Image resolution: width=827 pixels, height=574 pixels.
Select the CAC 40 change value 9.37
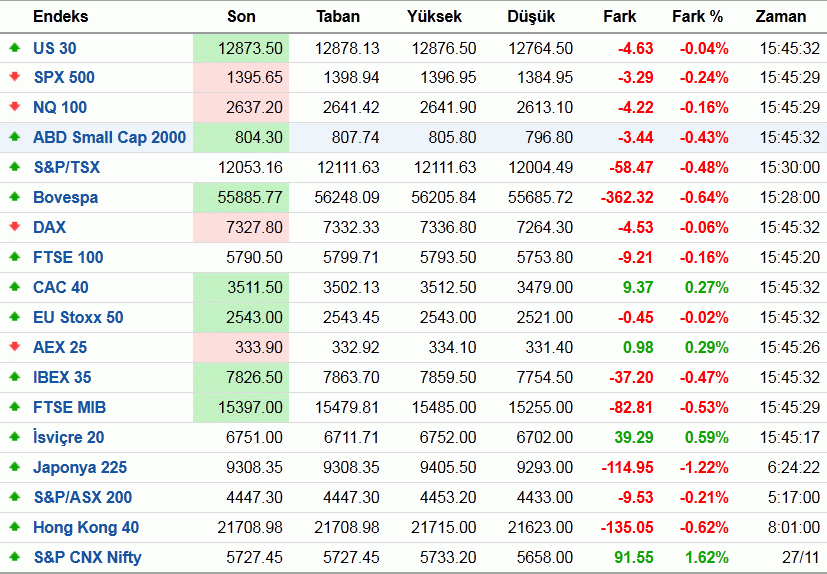638,288
